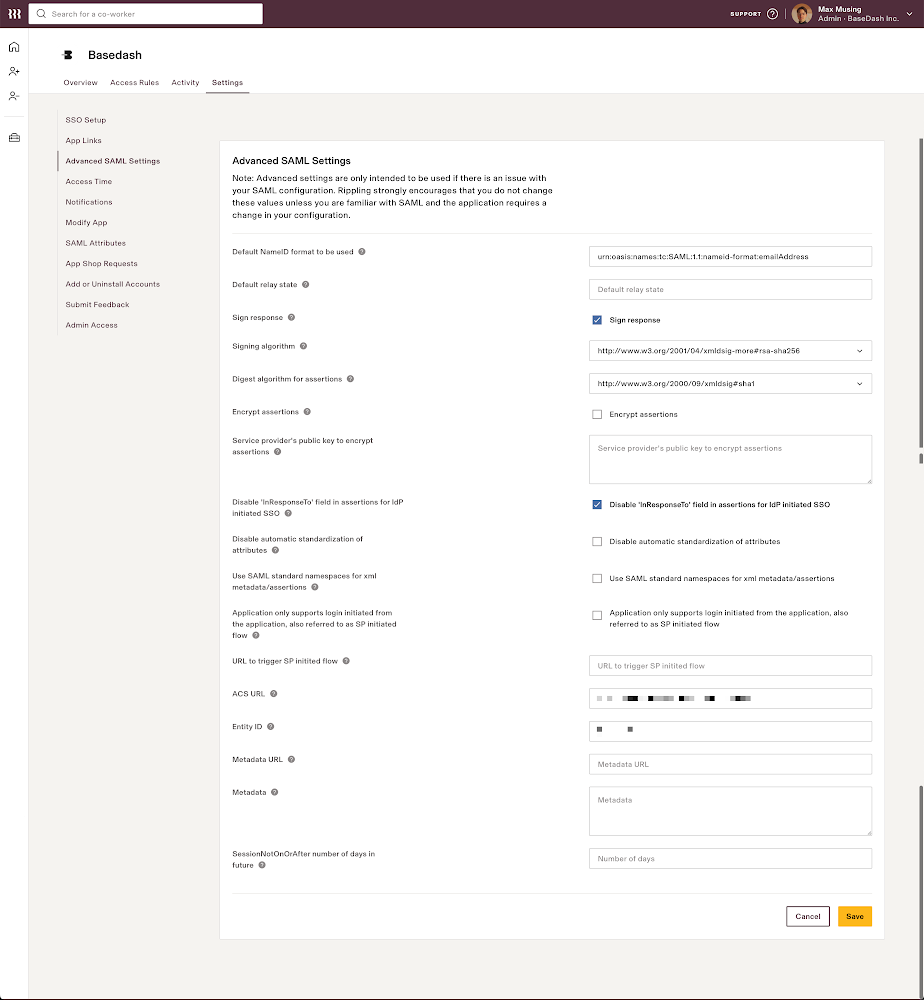Click the Save button
Image resolution: width=924 pixels, height=1000 pixels.
click(854, 916)
